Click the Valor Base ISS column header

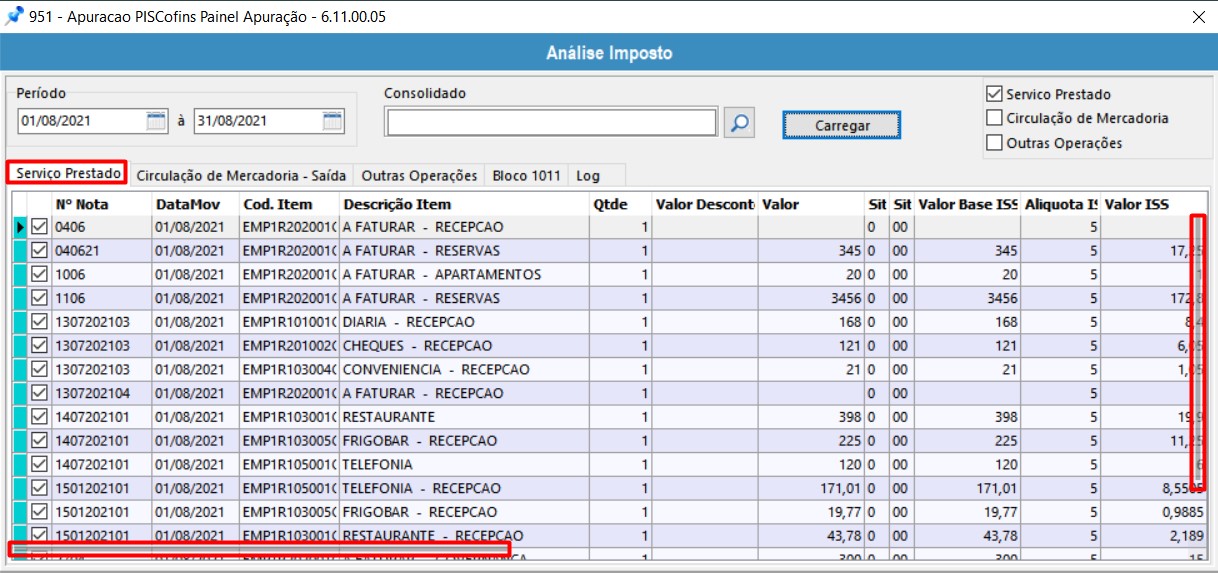968,204
